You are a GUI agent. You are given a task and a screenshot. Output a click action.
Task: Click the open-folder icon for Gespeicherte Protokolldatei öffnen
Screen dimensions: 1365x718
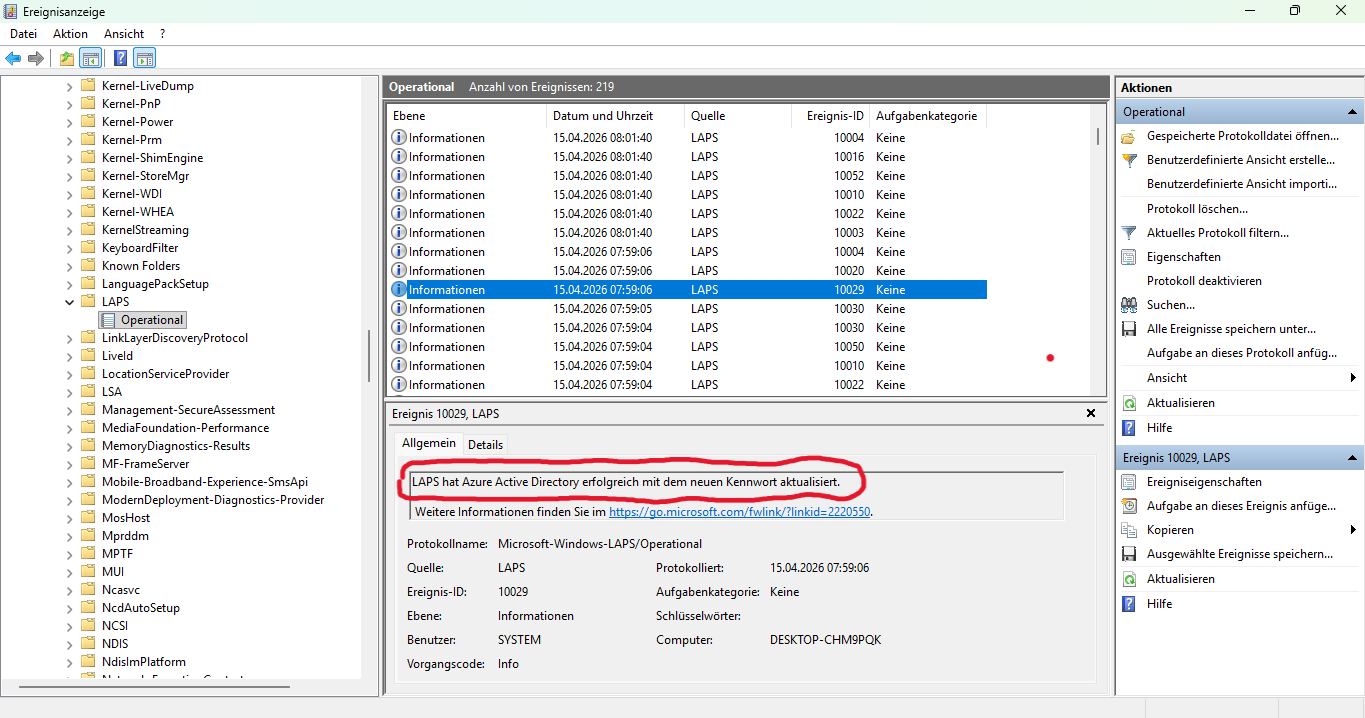[x=1129, y=136]
